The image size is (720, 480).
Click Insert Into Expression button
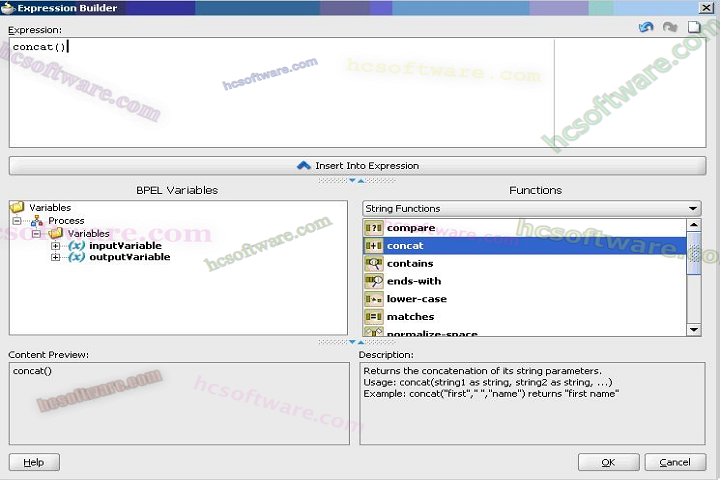coord(357,166)
